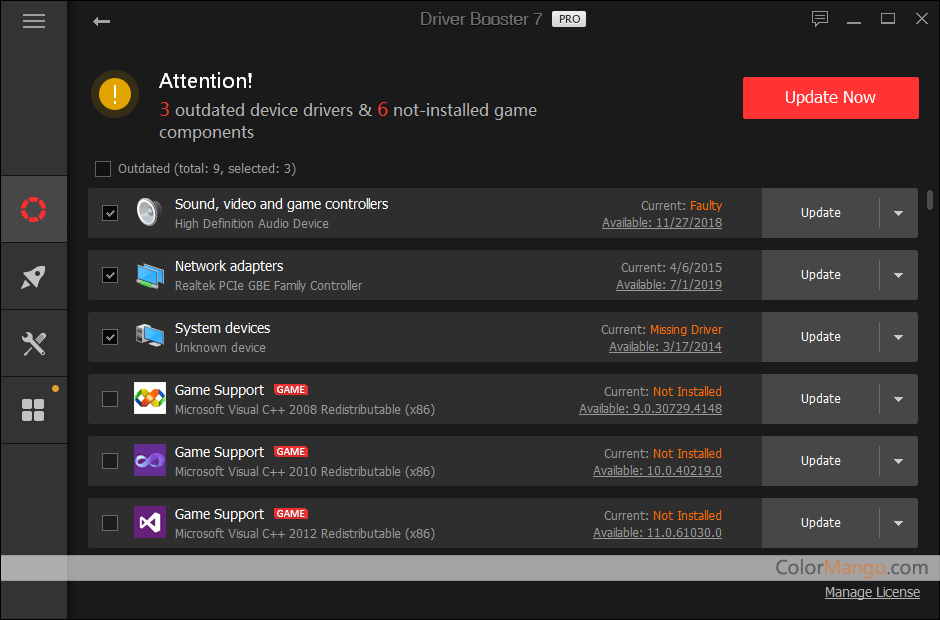Toggle the Outdated select-all checkbox

click(103, 169)
